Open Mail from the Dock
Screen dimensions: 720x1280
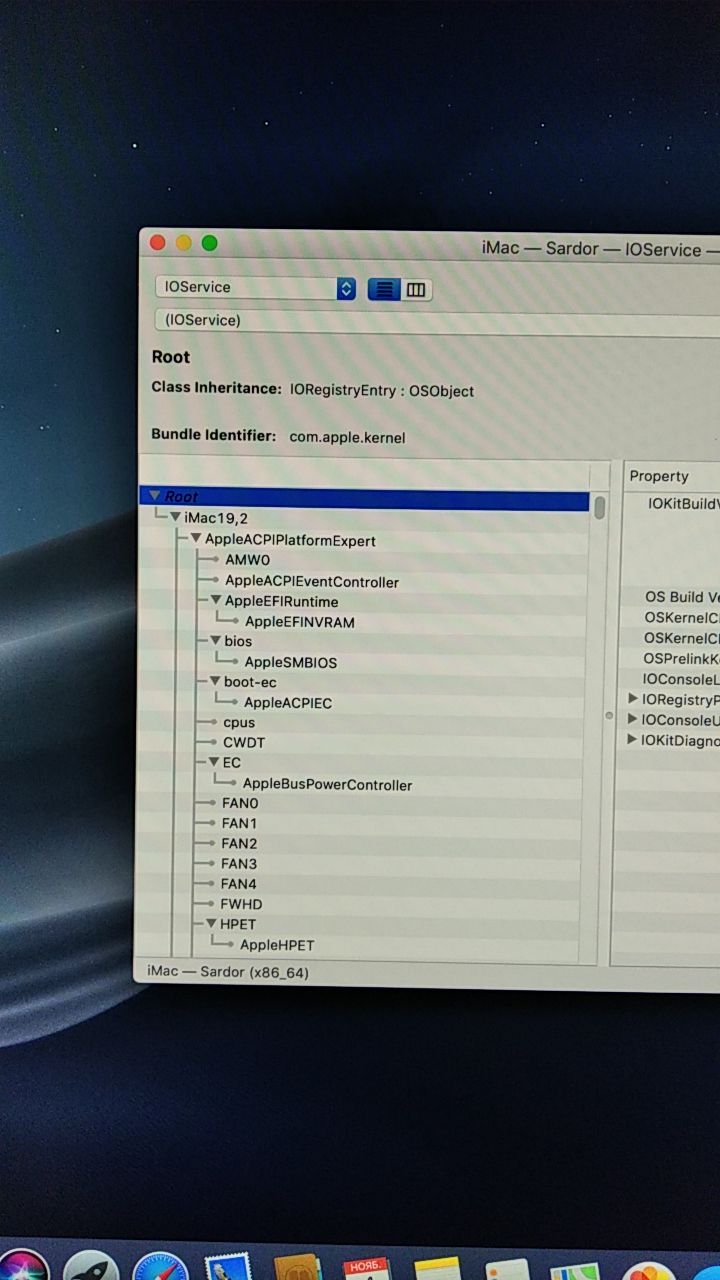(x=227, y=1268)
